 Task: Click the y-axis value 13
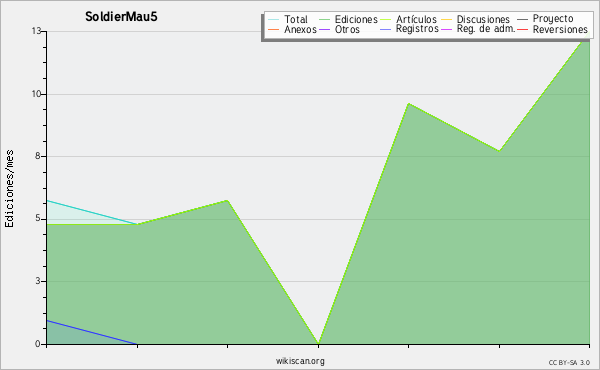(x=36, y=31)
